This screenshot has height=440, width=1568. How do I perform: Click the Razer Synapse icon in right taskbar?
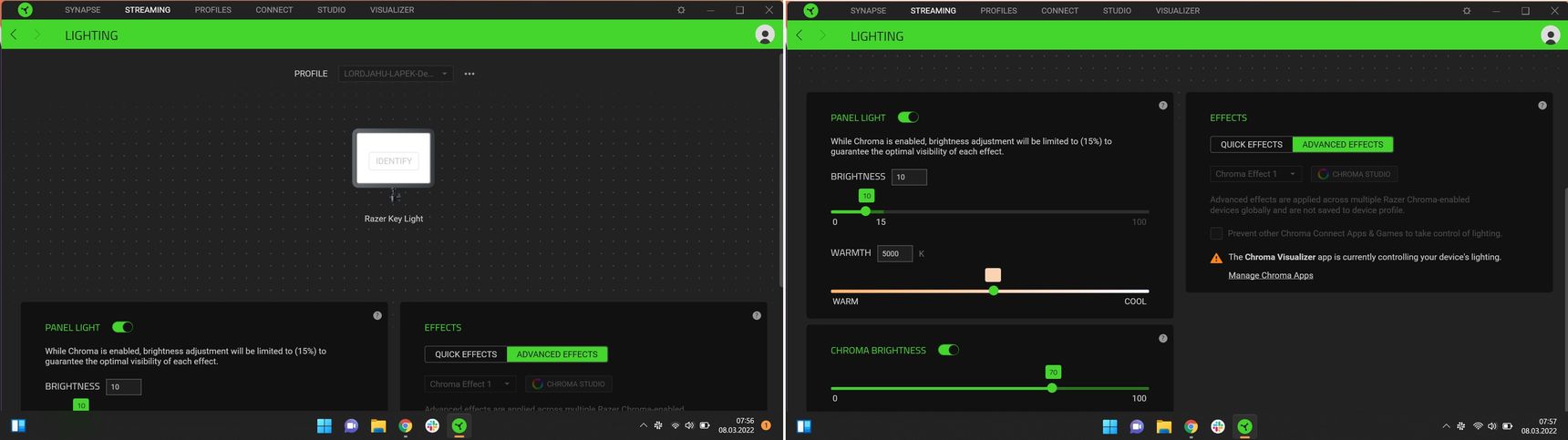tap(1245, 426)
